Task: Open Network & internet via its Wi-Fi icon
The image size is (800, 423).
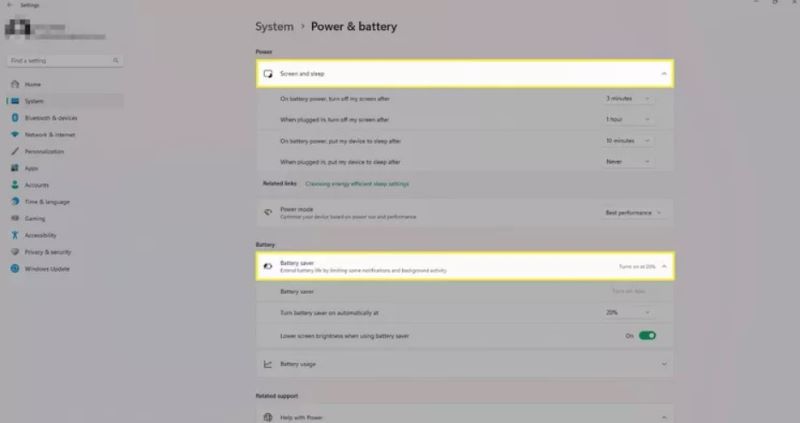Action: [15, 134]
